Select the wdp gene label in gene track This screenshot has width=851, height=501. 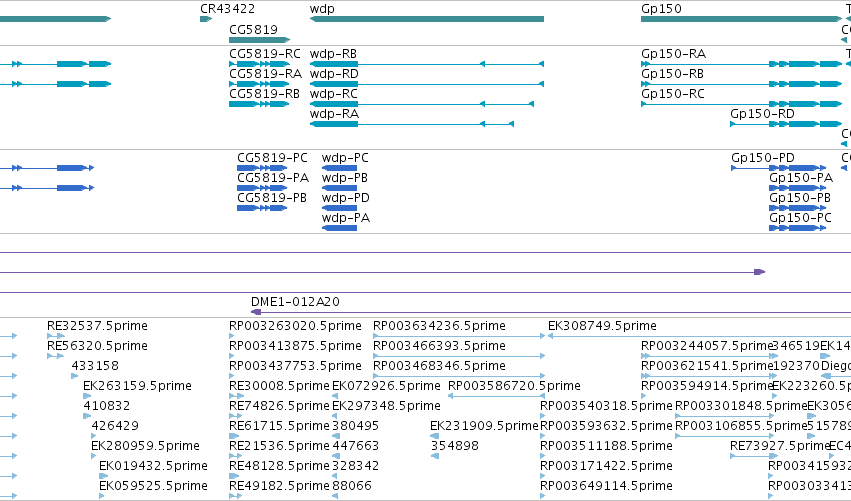click(x=322, y=9)
